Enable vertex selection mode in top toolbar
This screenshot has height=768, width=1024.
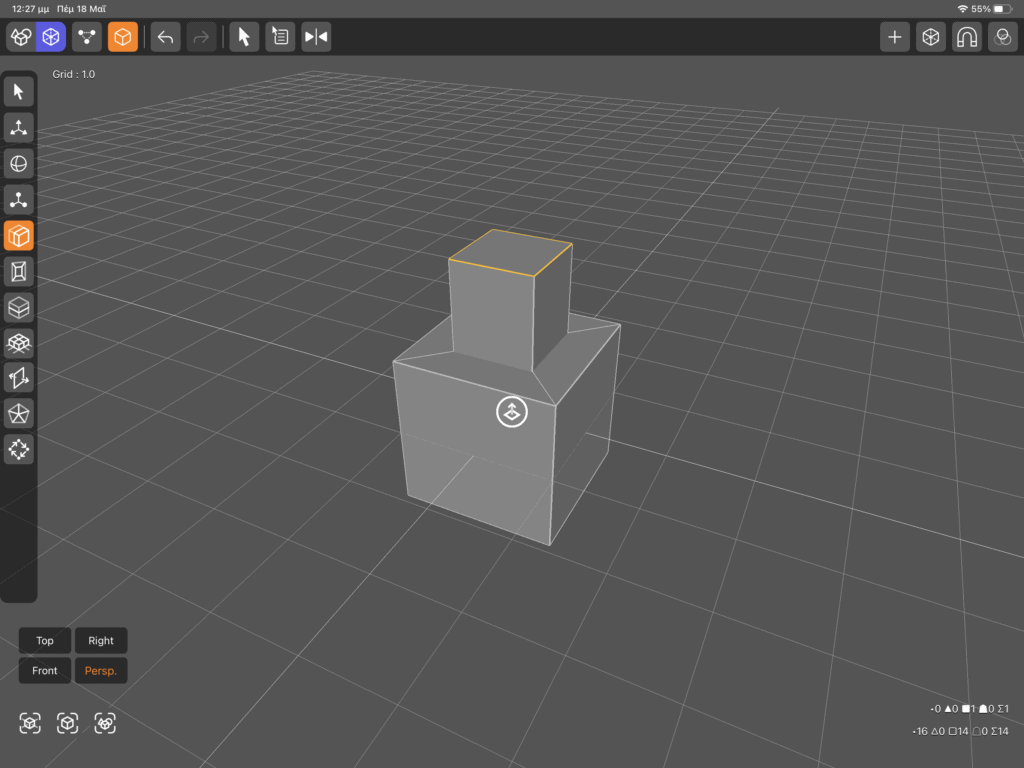(87, 37)
